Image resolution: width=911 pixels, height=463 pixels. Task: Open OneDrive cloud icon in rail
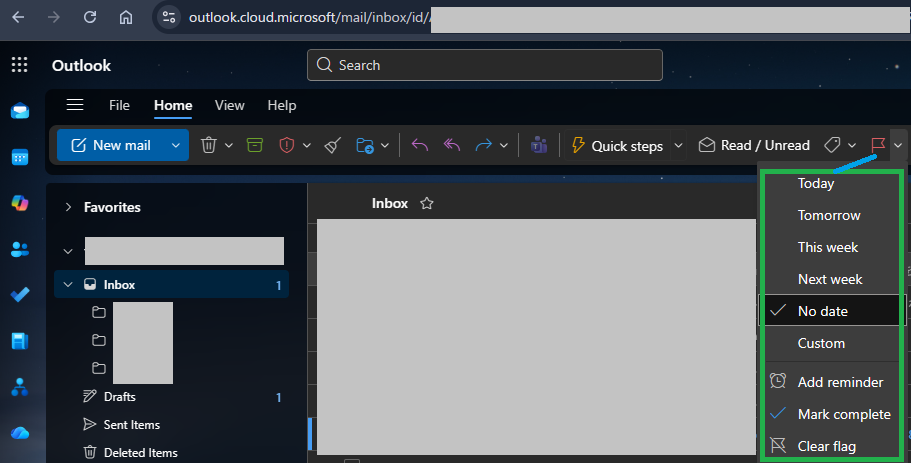(20, 433)
